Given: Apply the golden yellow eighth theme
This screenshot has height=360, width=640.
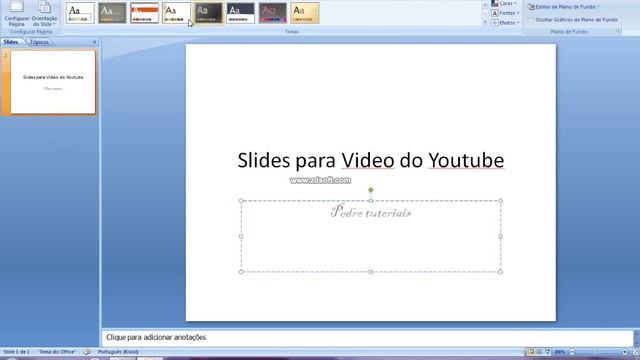Looking at the screenshot, I should point(305,13).
